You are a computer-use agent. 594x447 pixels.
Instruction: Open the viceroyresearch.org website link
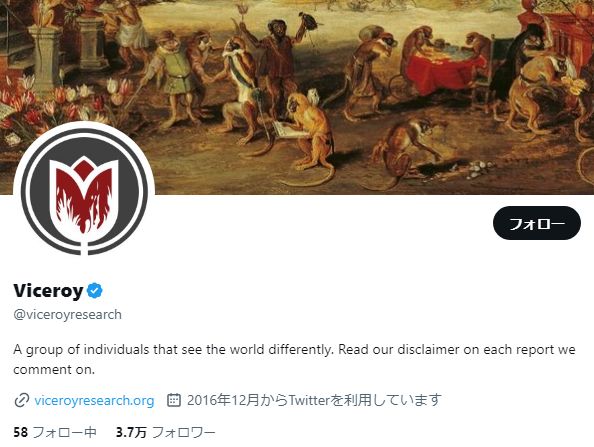click(x=94, y=400)
